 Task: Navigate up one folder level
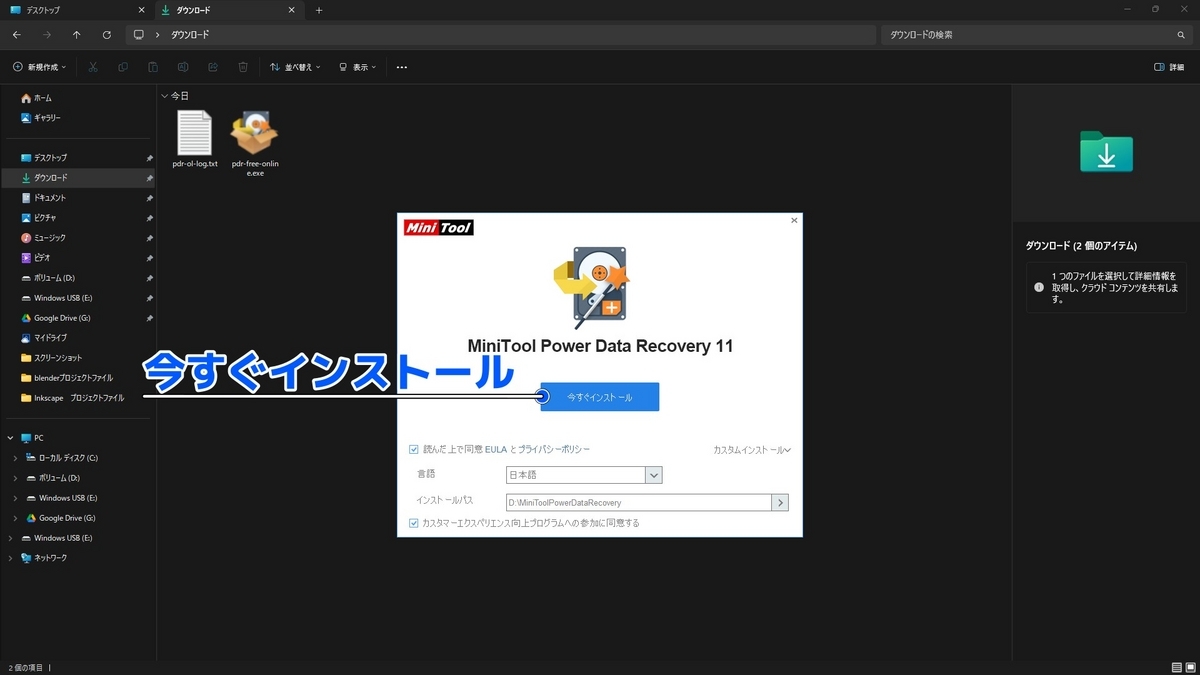pos(77,34)
